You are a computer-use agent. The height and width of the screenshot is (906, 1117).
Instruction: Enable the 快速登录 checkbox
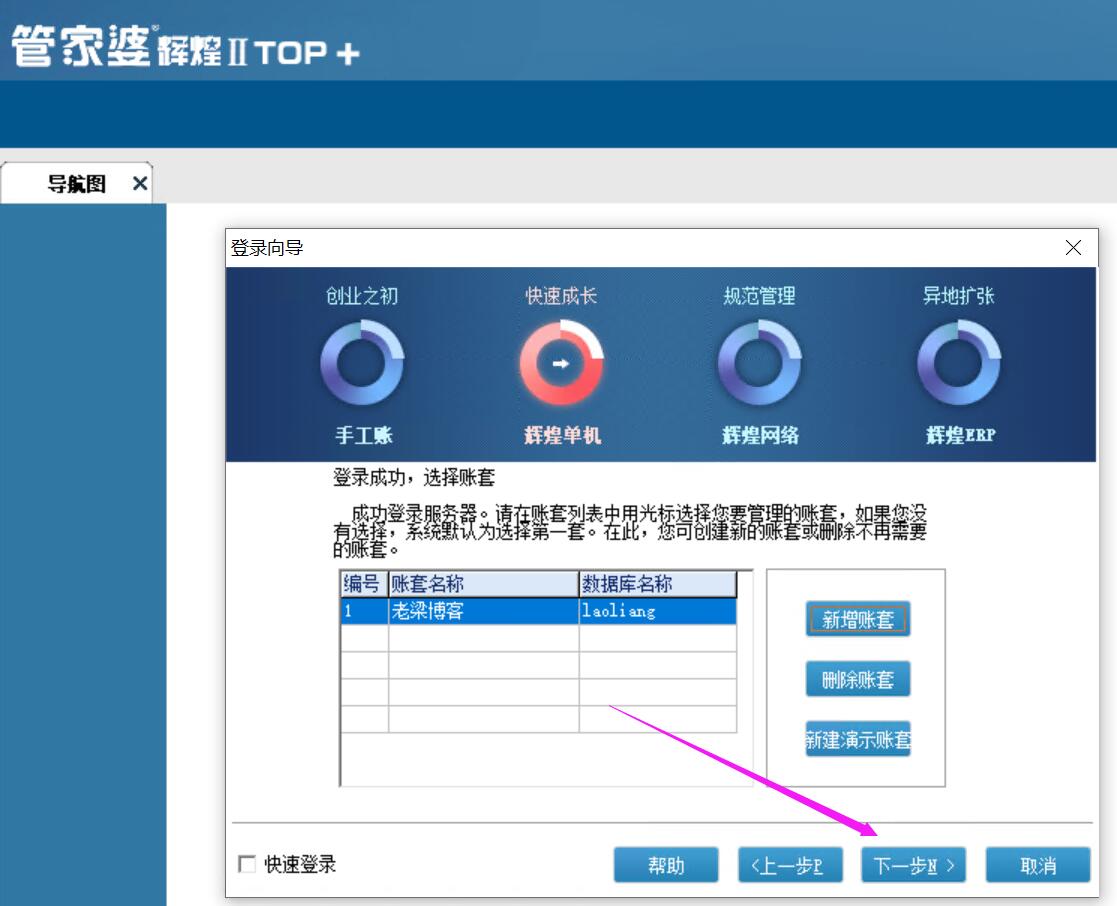(x=247, y=864)
